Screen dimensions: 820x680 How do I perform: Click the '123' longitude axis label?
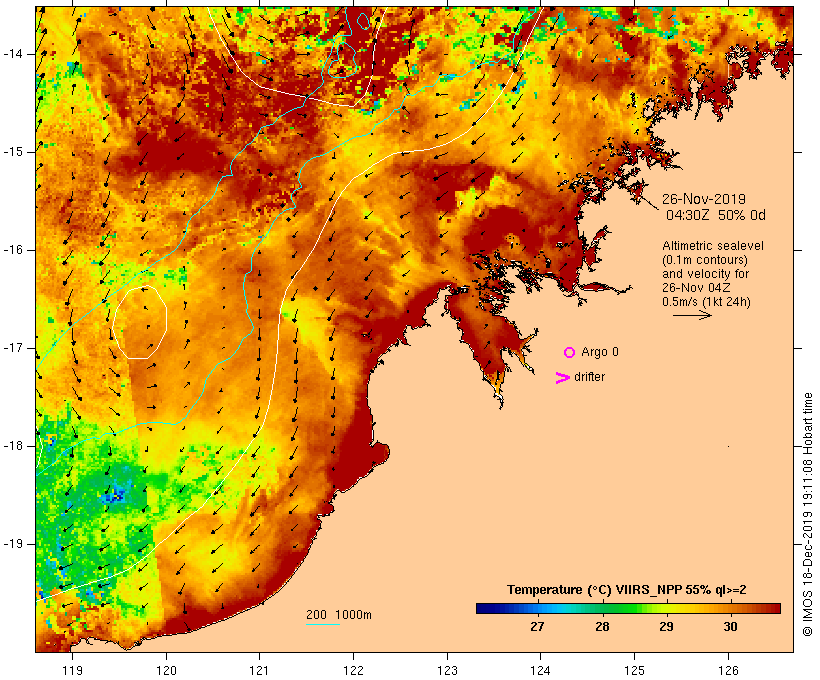pos(447,670)
